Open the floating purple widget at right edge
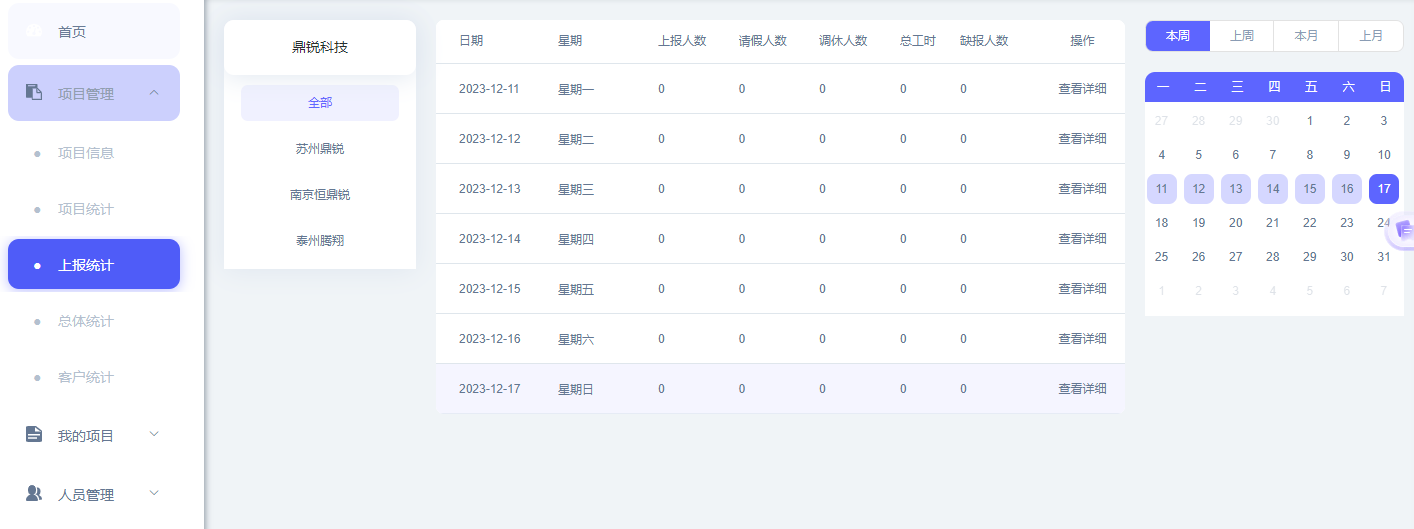Screen dimensions: 1414x529 1402,231
